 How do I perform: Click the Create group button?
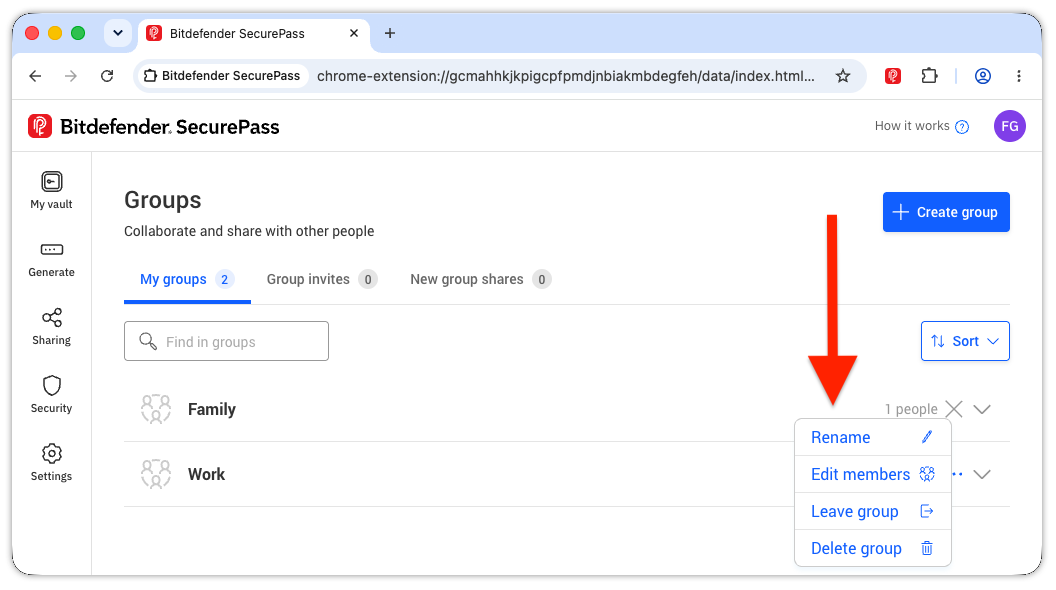pos(946,212)
